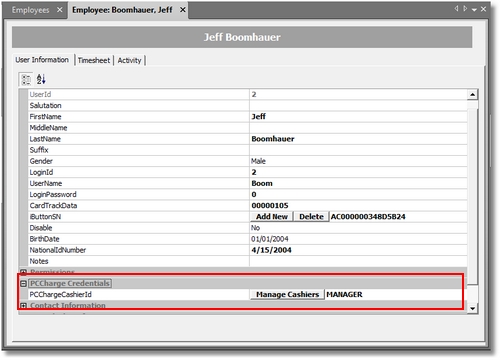Viewport: 500px width, 360px height.
Task: Click the empty MiddleName value field
Action: pos(358,128)
